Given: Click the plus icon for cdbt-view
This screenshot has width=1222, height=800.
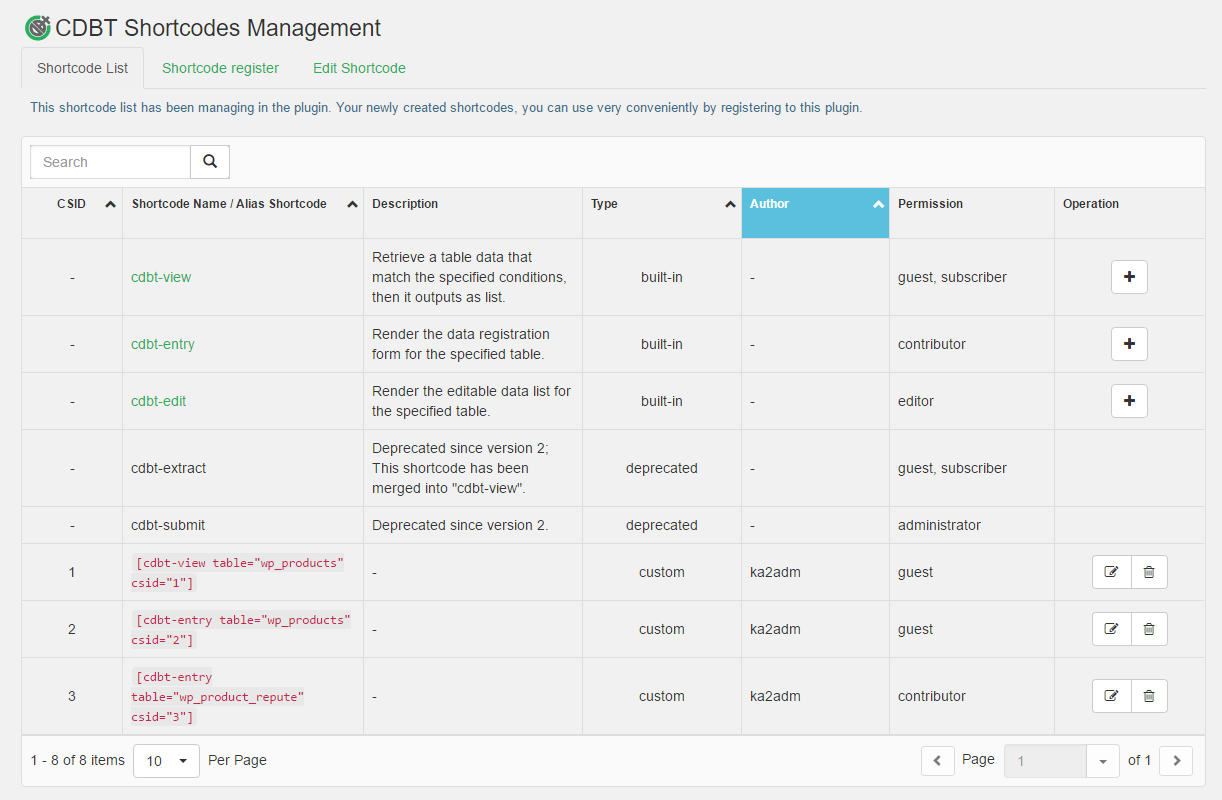Looking at the screenshot, I should pos(1129,277).
